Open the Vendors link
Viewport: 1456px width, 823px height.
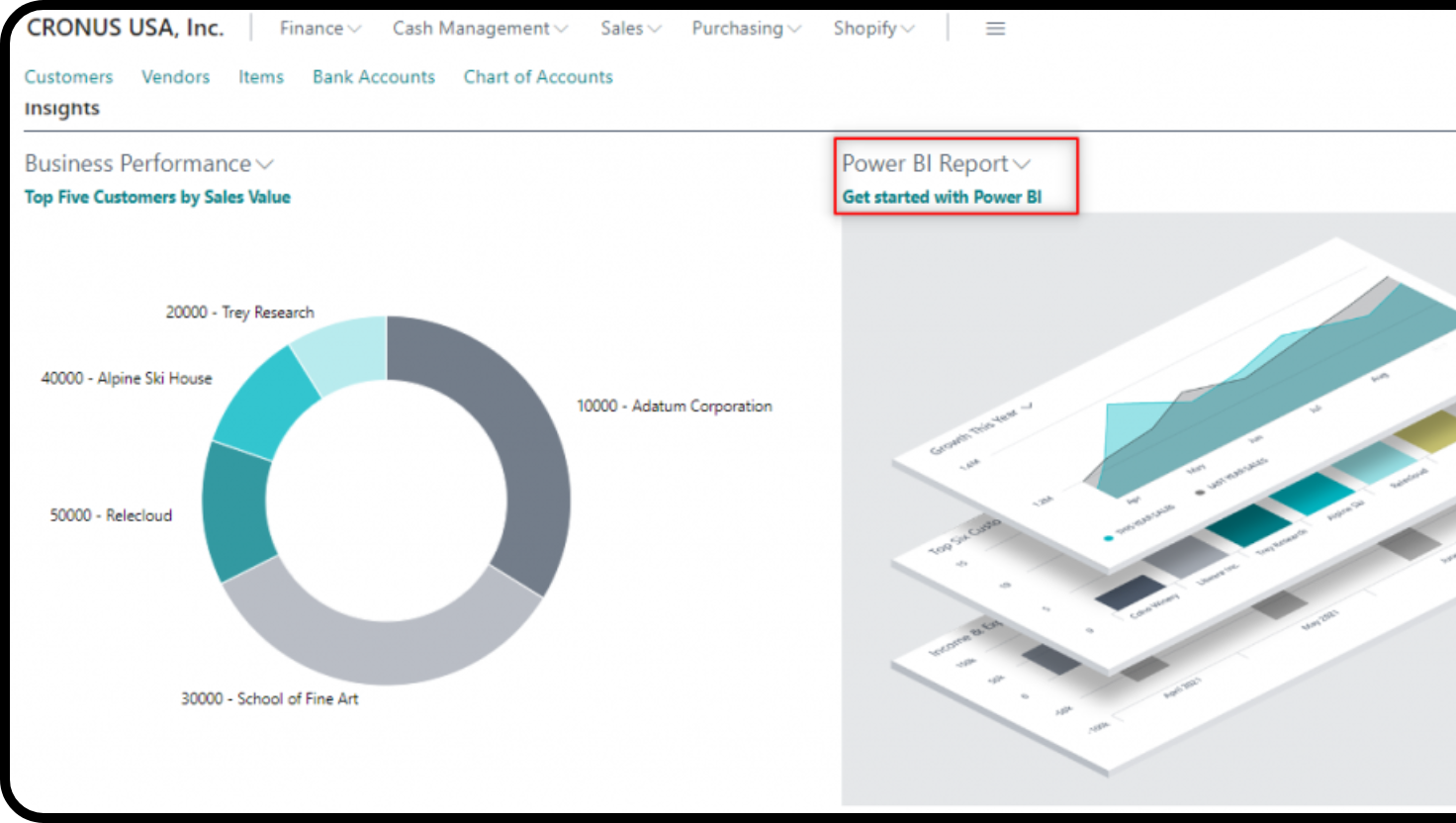coord(175,77)
